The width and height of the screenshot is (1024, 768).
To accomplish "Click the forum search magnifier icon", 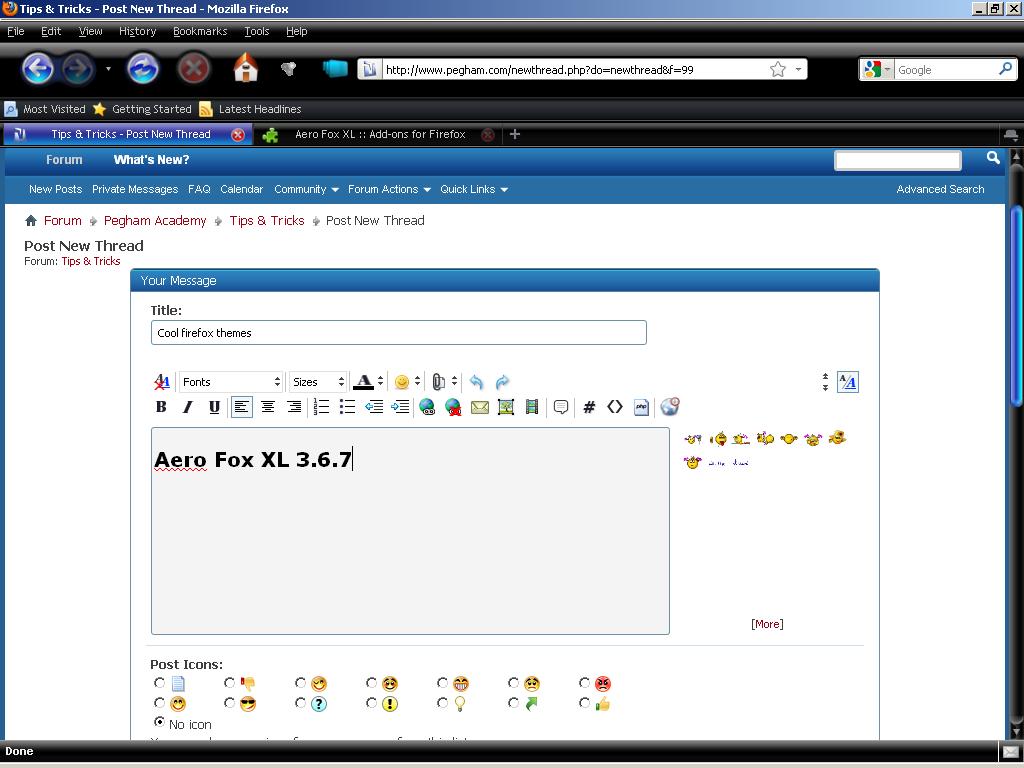I will point(993,158).
